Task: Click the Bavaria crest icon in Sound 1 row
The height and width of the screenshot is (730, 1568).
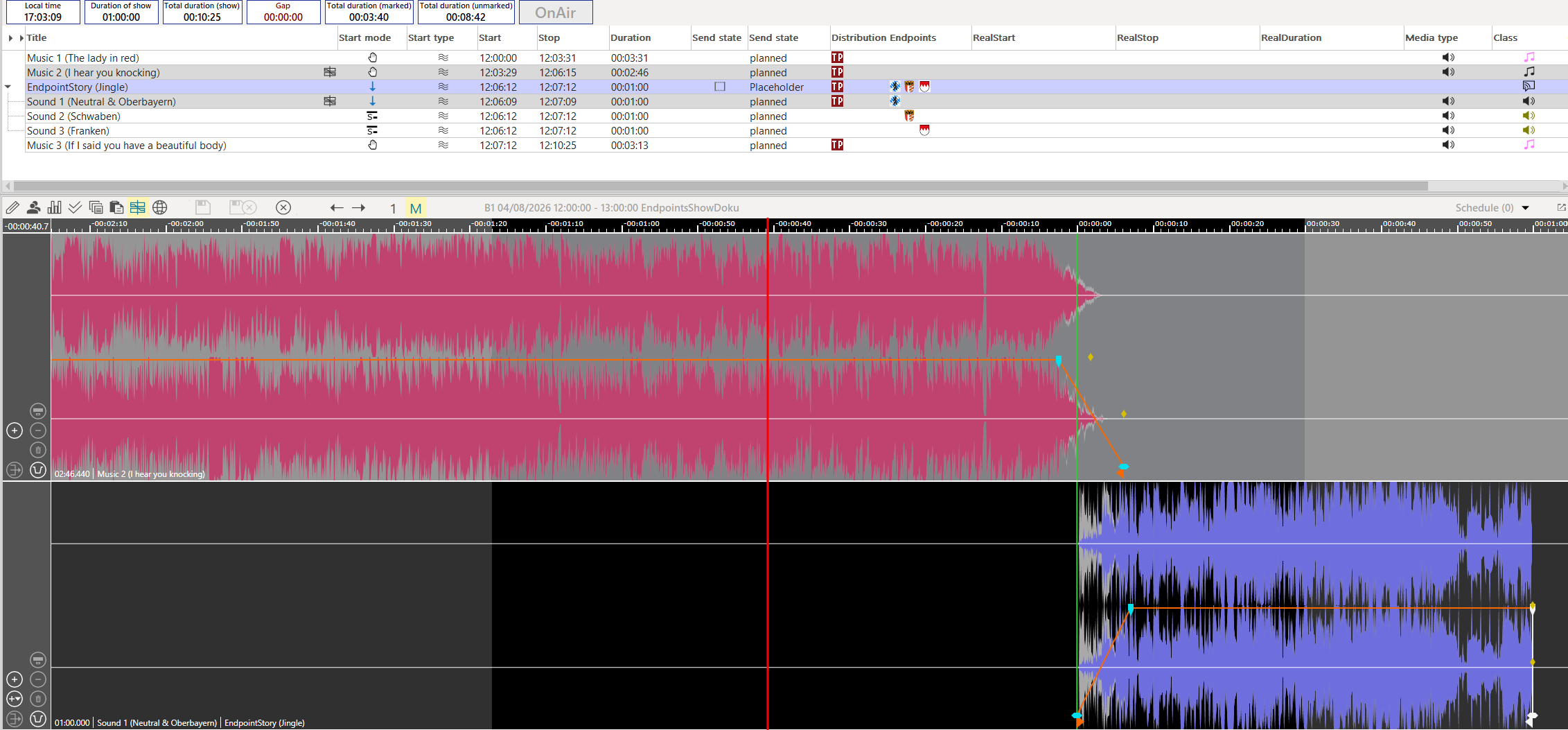Action: pos(895,101)
